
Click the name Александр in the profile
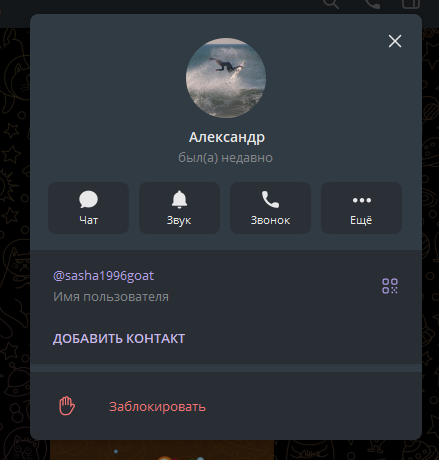[x=227, y=137]
